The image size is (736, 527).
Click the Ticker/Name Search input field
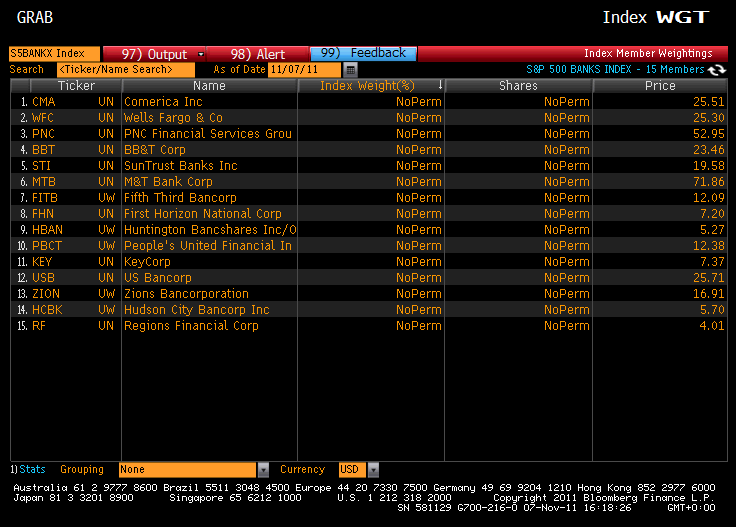point(126,70)
